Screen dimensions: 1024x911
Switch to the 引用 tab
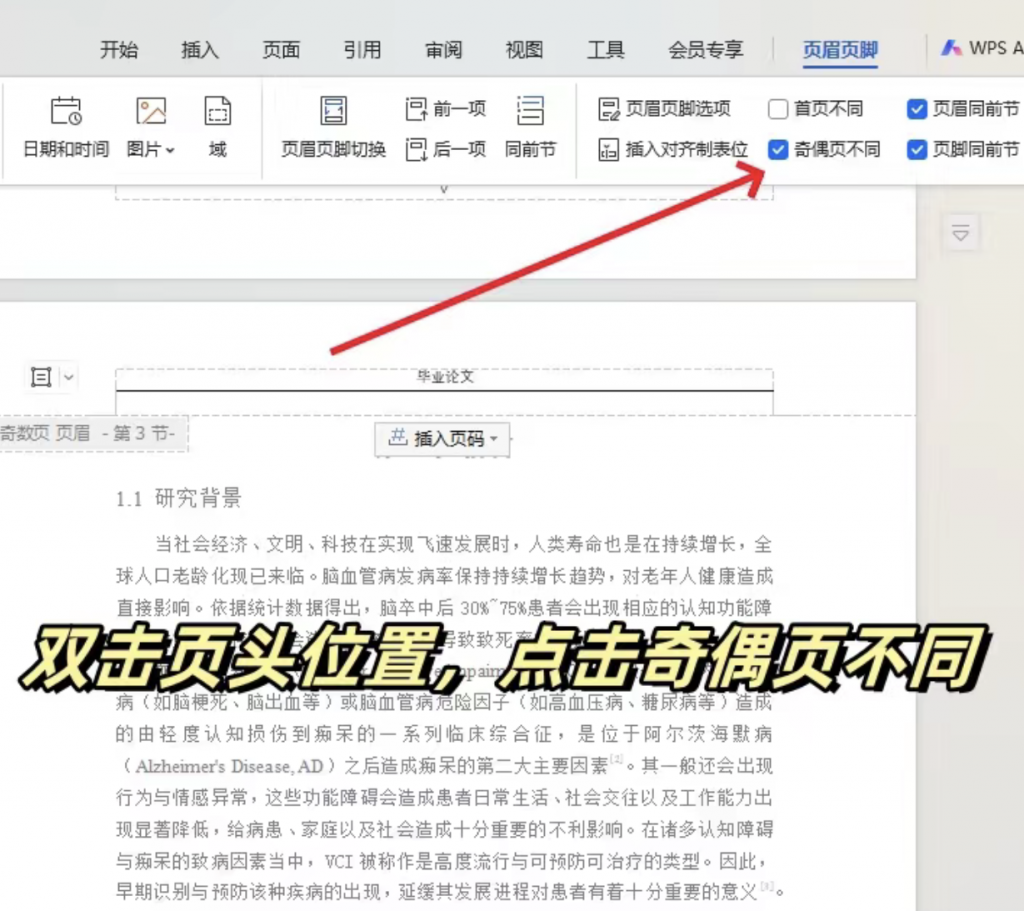362,50
